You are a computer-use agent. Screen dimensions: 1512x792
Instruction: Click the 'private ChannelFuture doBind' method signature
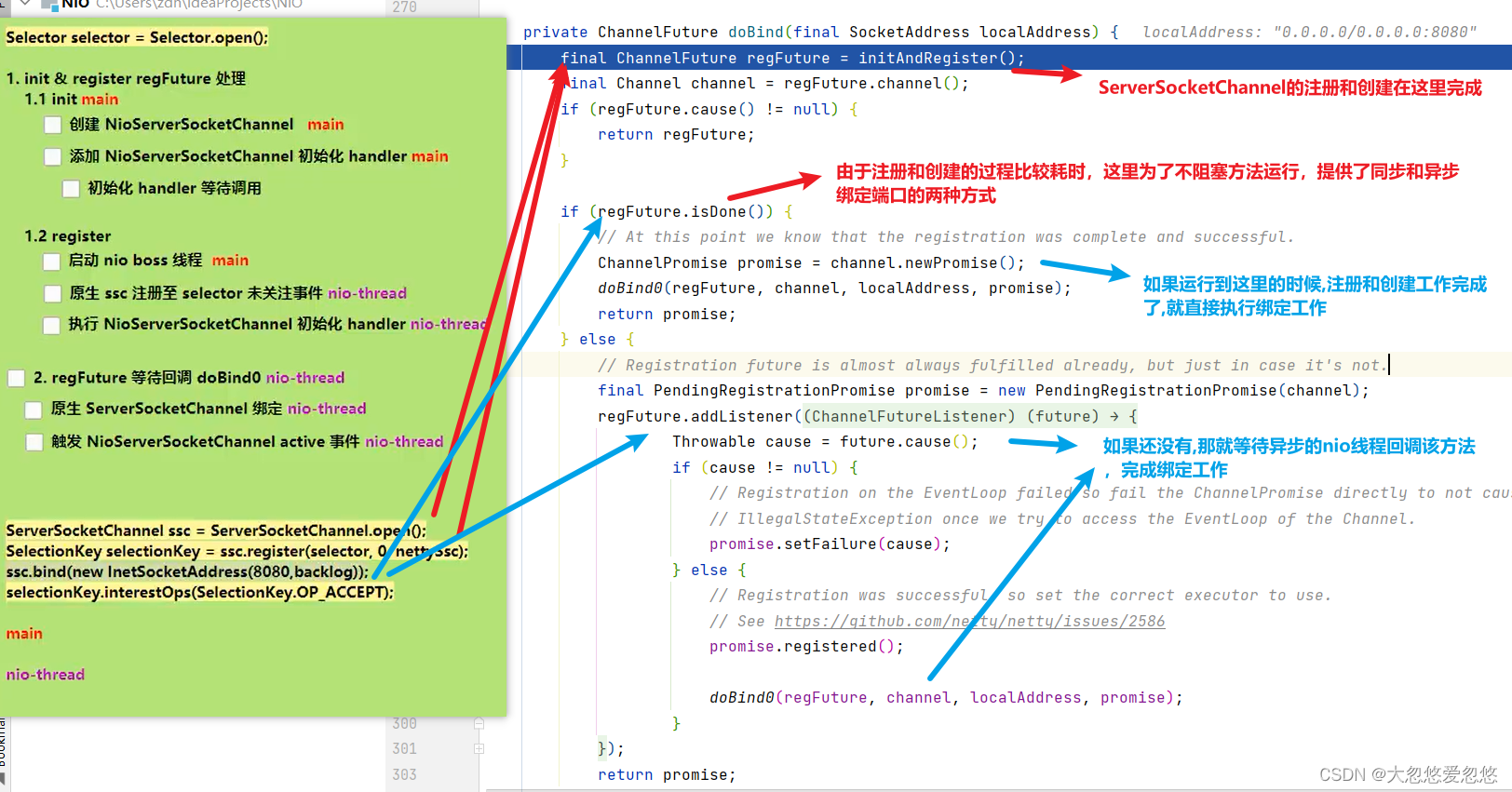pyautogui.click(x=821, y=33)
